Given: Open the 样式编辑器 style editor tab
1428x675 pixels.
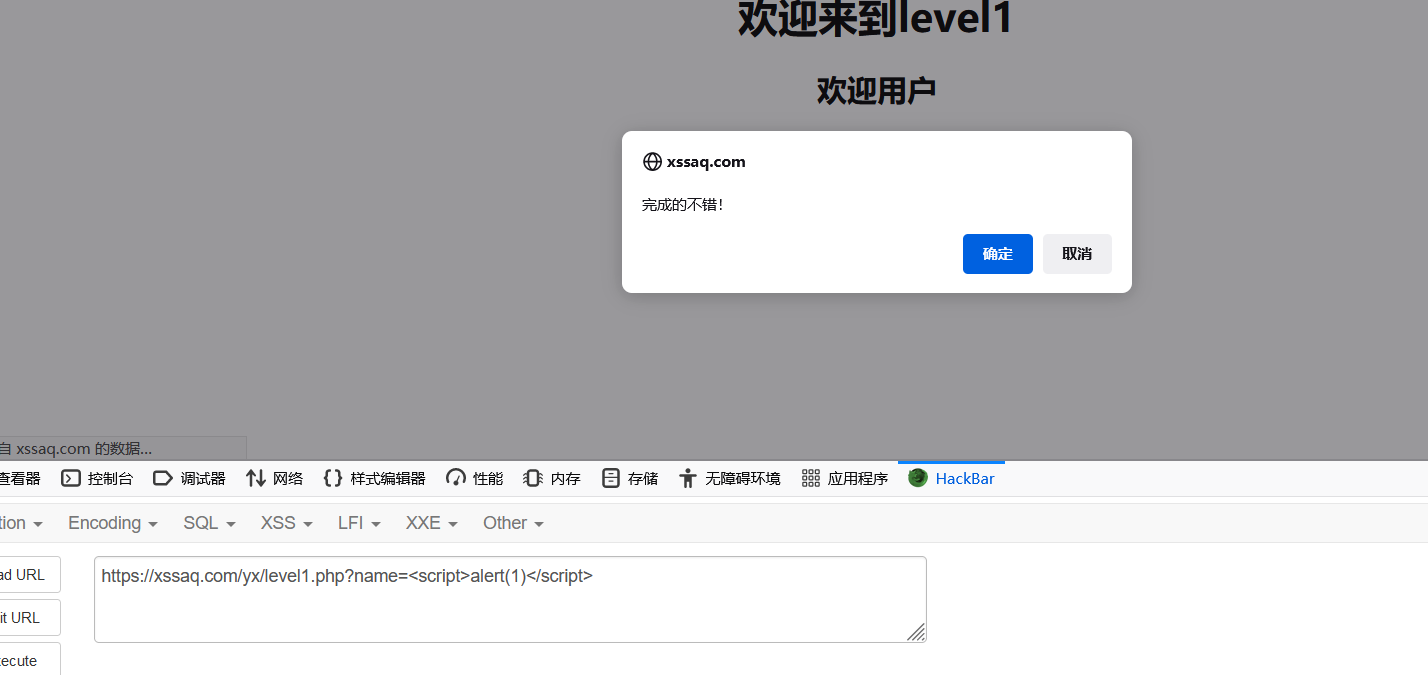Looking at the screenshot, I should [375, 478].
